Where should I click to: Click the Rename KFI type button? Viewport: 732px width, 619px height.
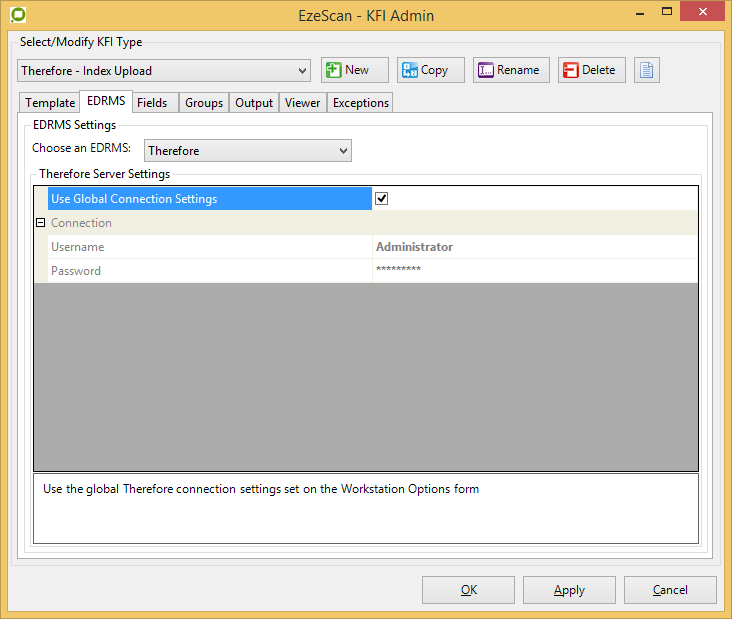coord(511,70)
